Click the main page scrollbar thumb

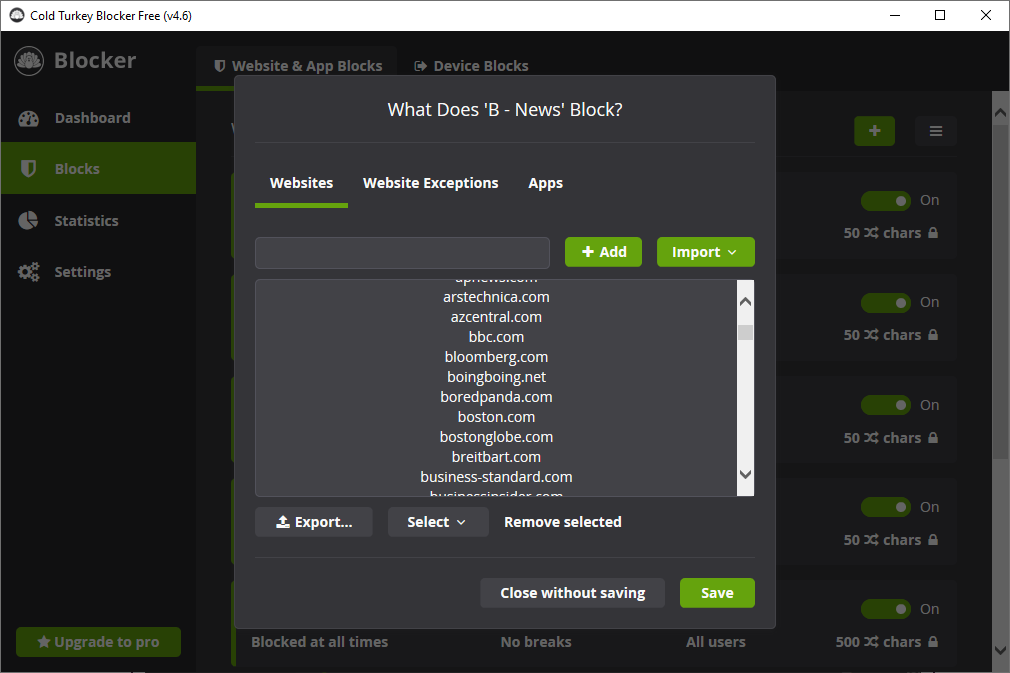tap(1000, 290)
